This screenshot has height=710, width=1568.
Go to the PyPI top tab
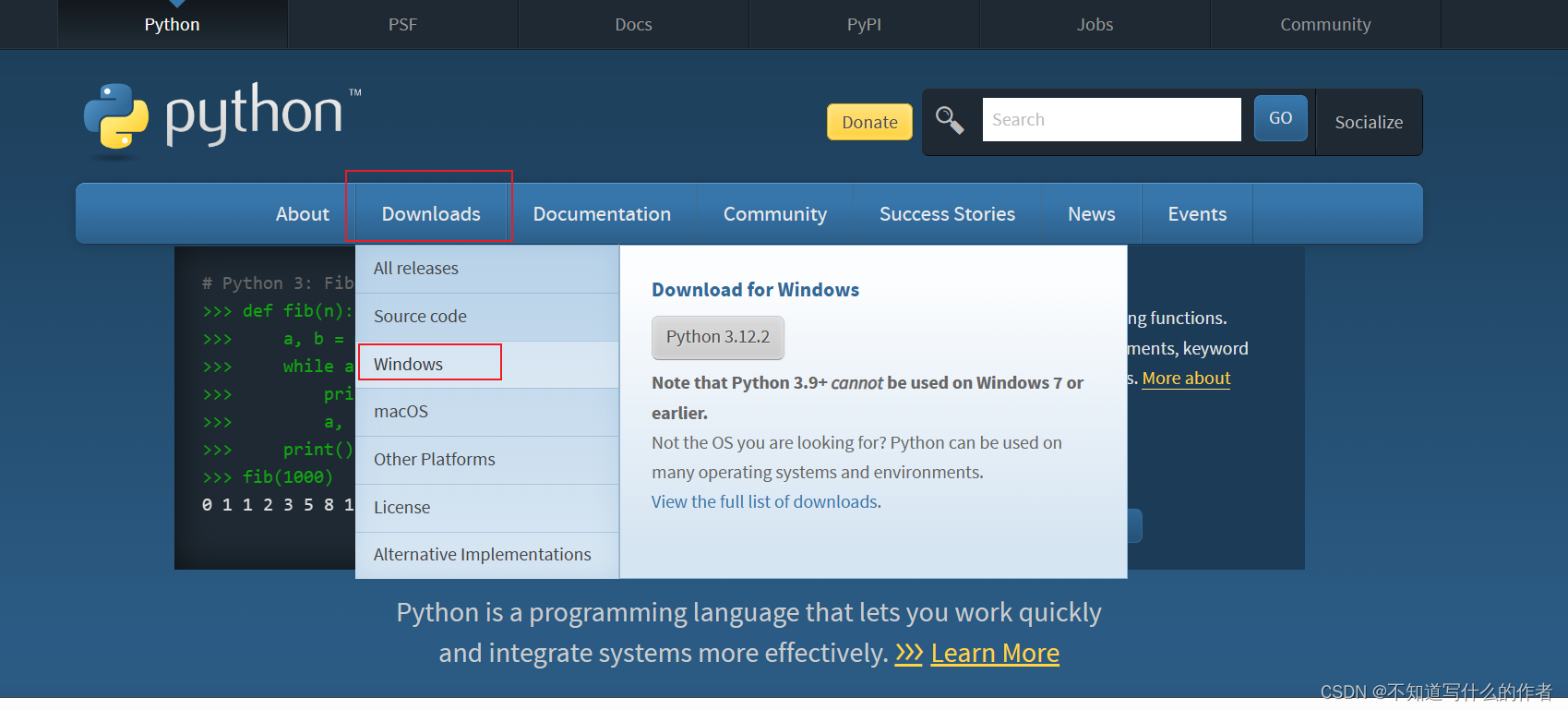point(865,24)
